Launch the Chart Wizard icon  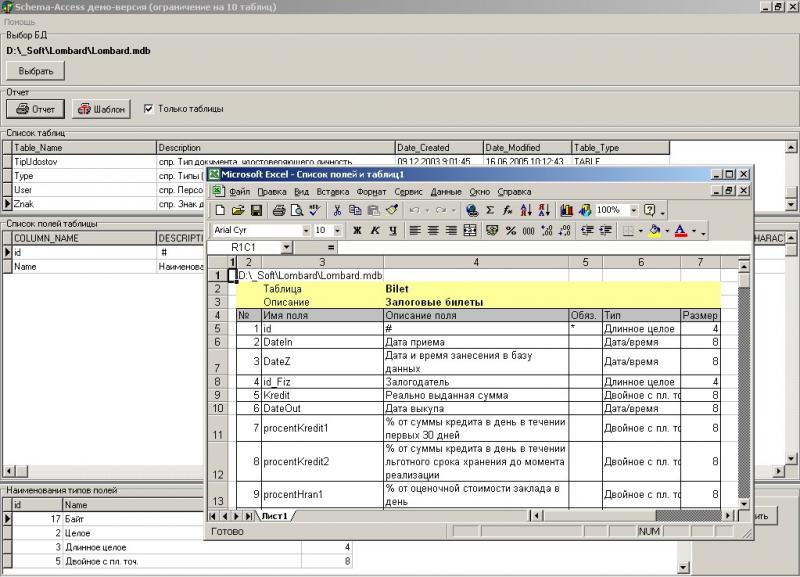[566, 210]
